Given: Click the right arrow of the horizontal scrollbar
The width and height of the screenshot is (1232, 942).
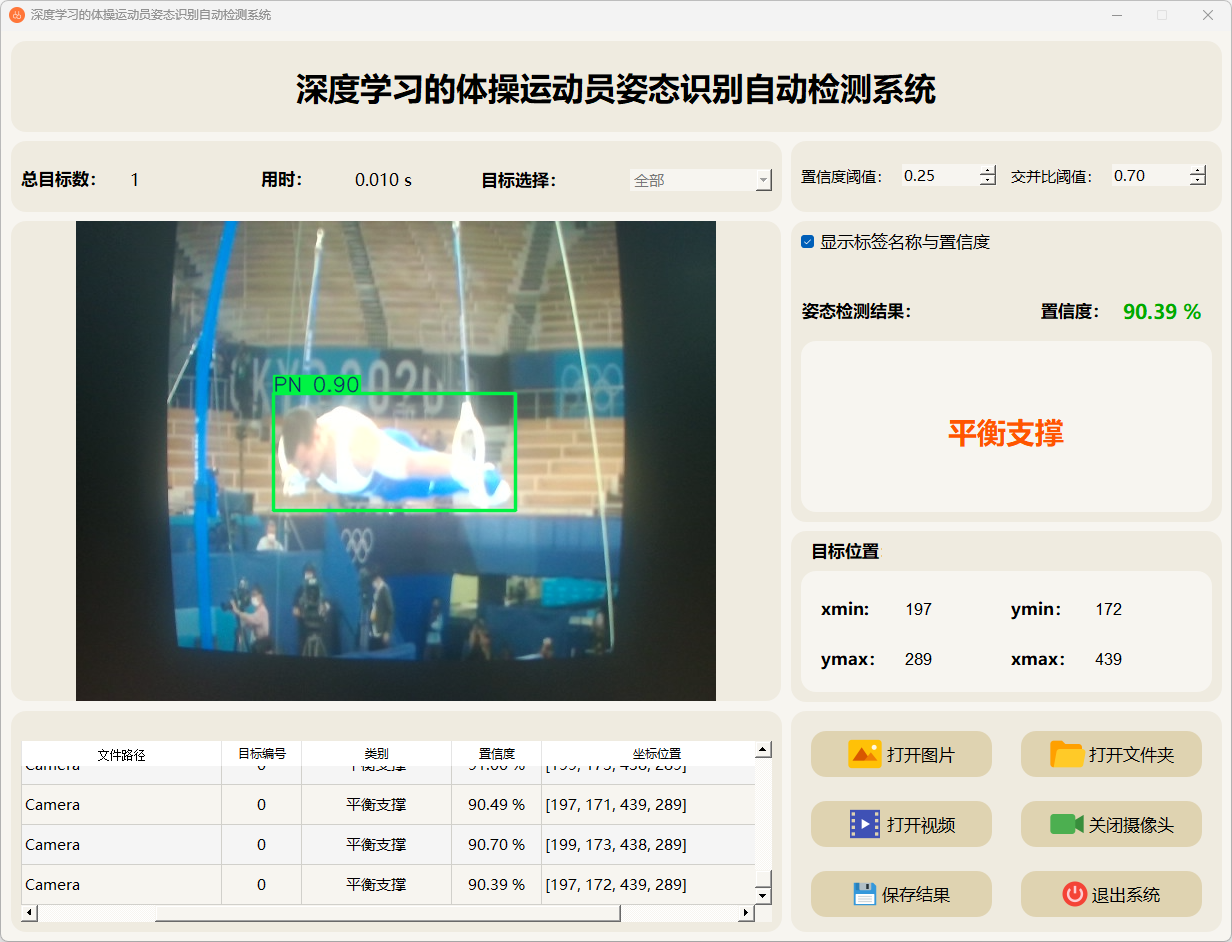Looking at the screenshot, I should coord(746,913).
